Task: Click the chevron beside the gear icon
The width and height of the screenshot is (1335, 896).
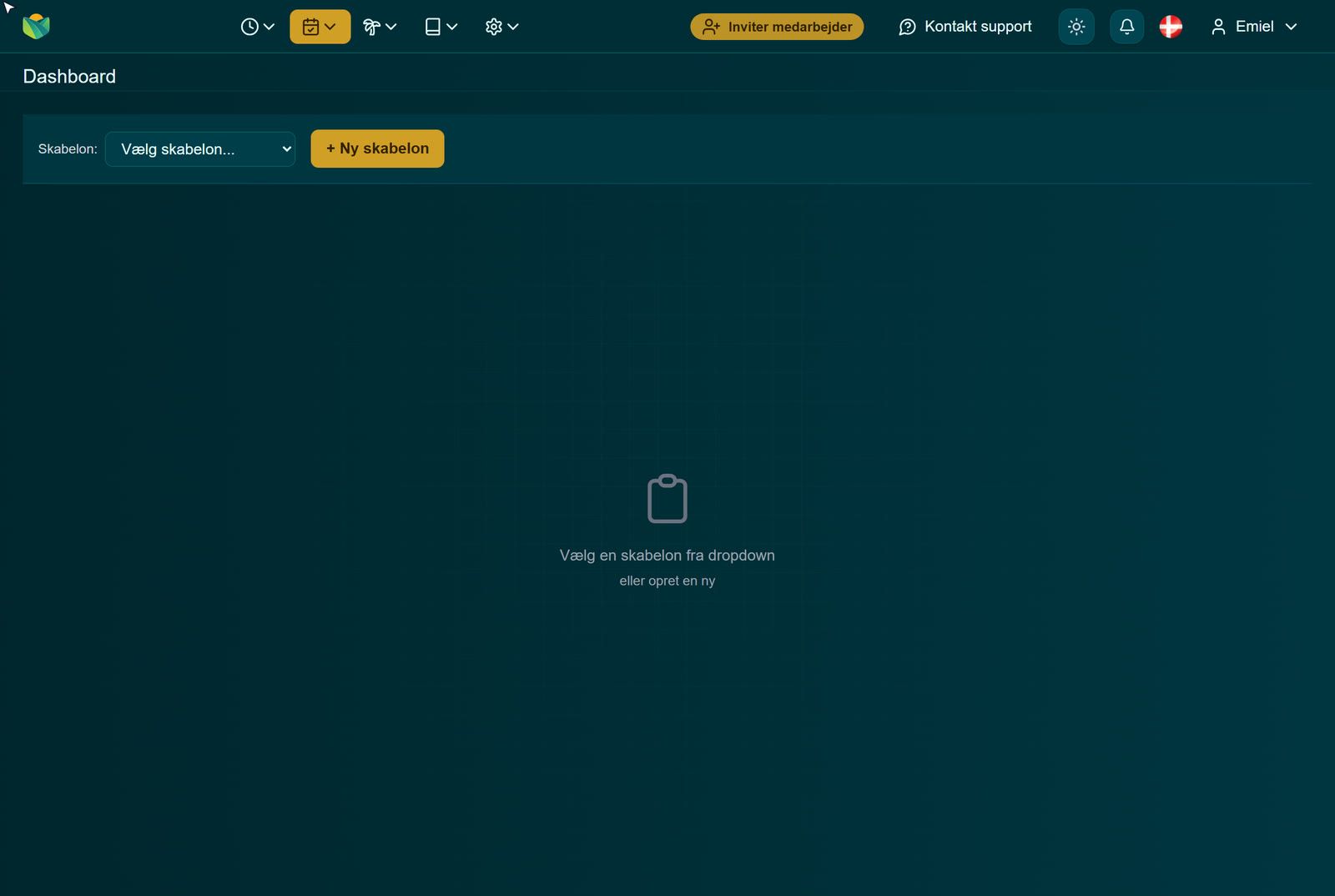Action: tap(513, 27)
